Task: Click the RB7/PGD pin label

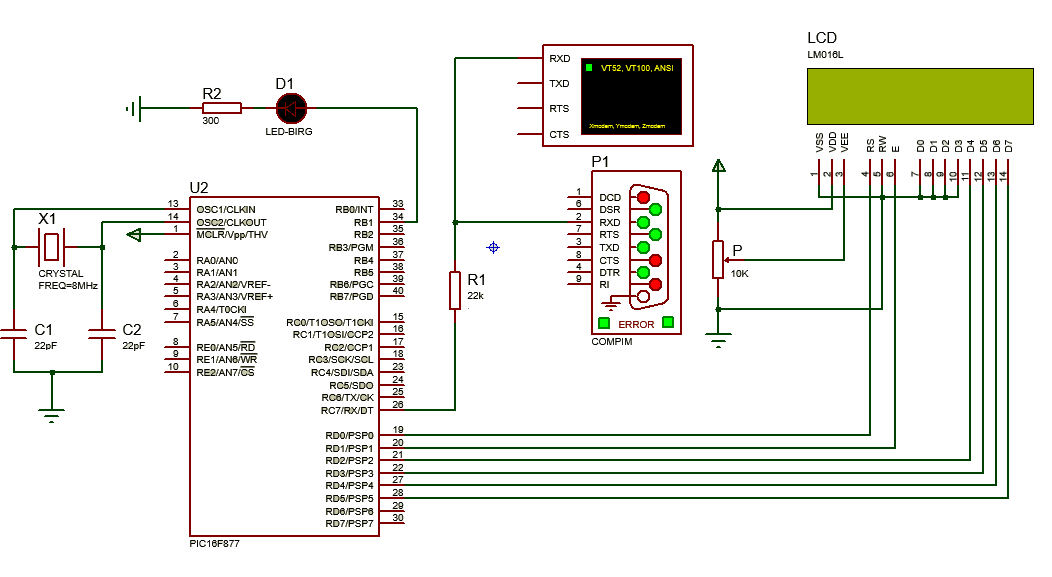Action: tap(352, 297)
